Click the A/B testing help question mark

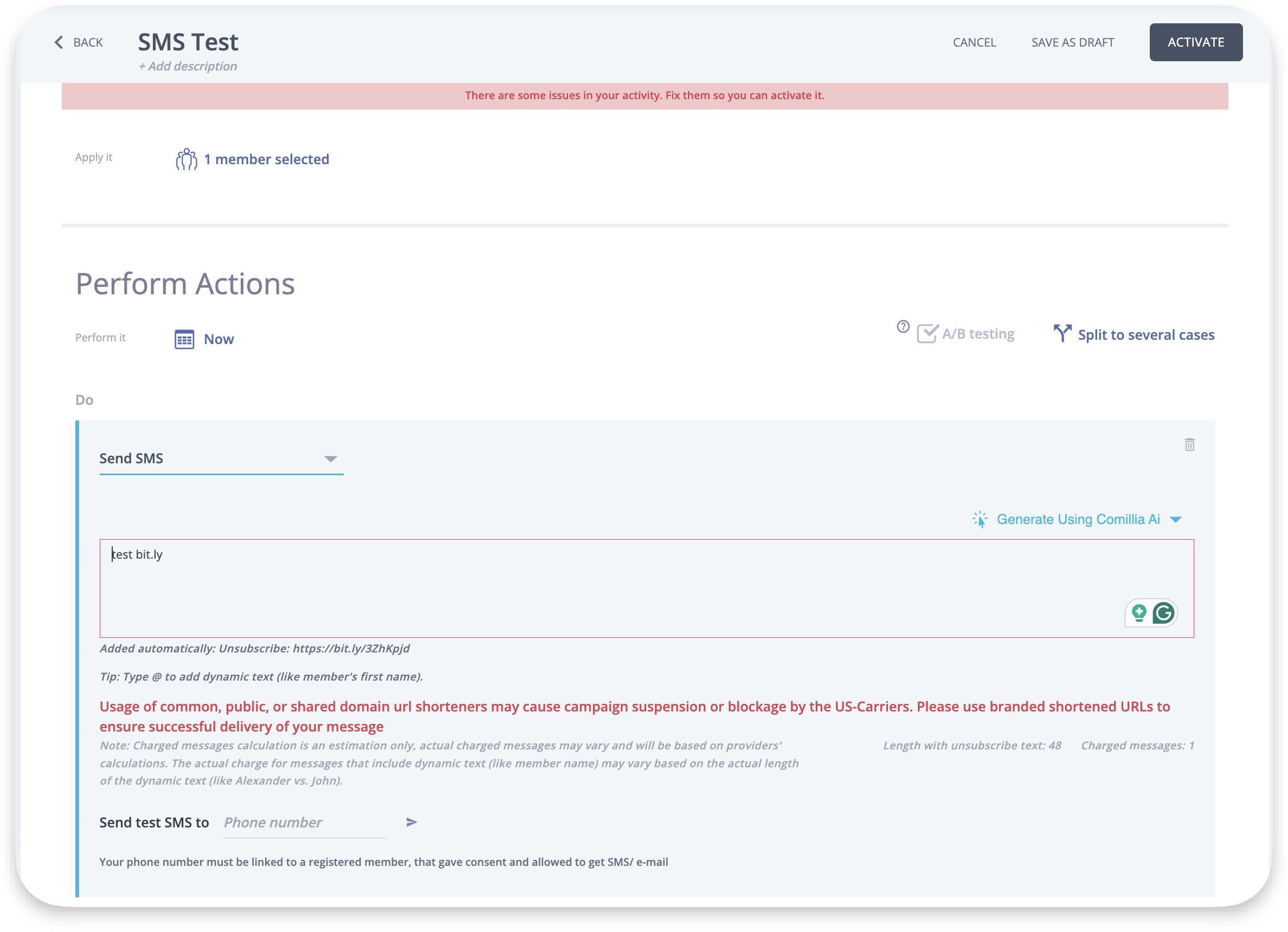903,326
